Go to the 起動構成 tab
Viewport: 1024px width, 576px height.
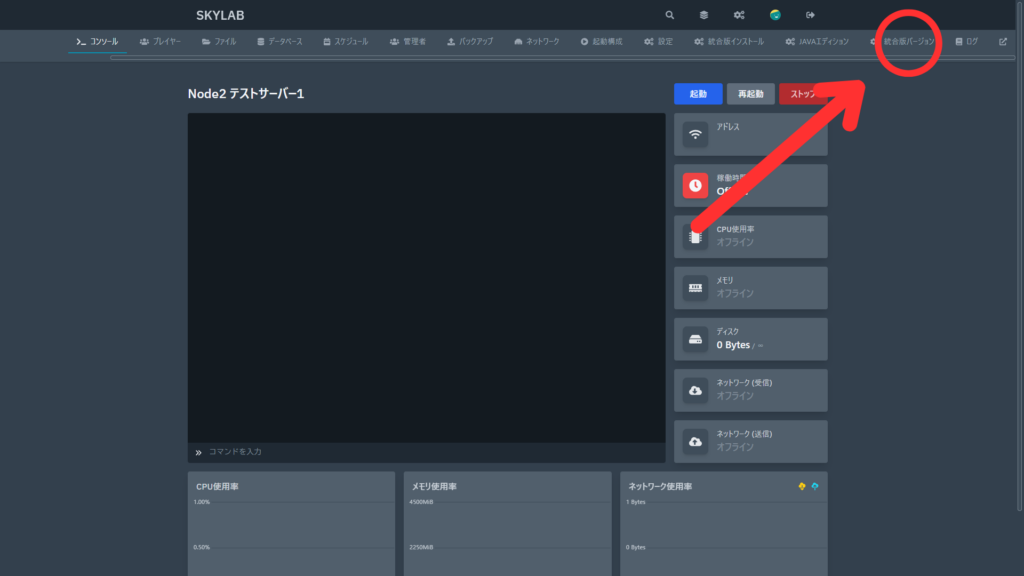(601, 42)
